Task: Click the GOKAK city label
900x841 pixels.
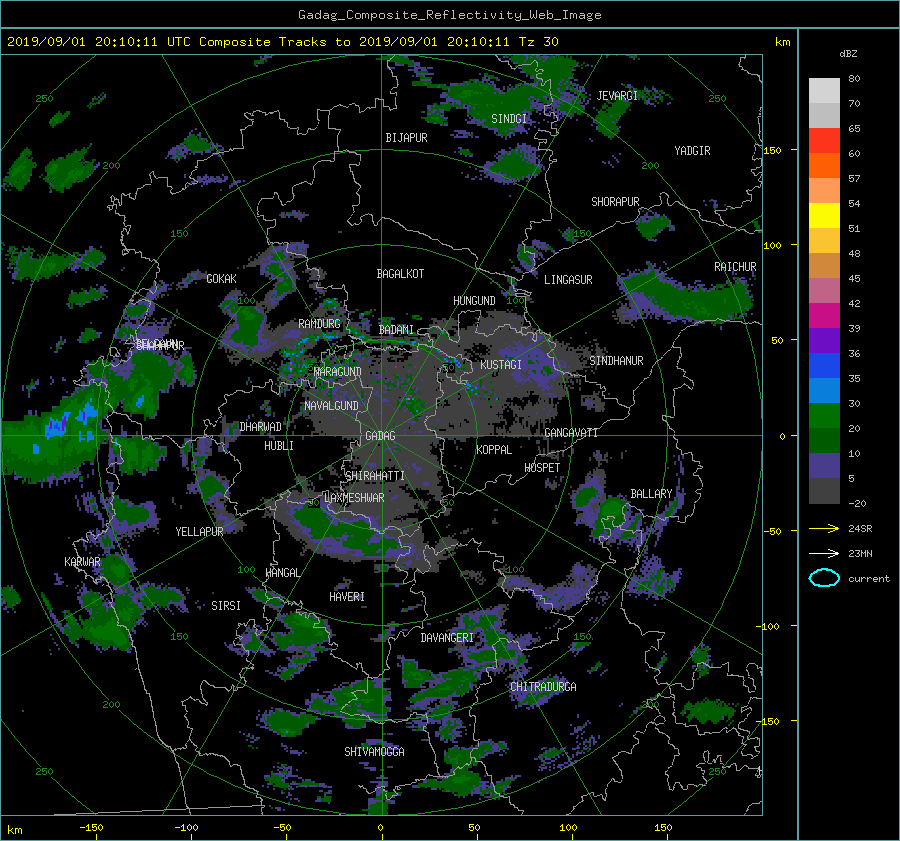Action: [222, 279]
